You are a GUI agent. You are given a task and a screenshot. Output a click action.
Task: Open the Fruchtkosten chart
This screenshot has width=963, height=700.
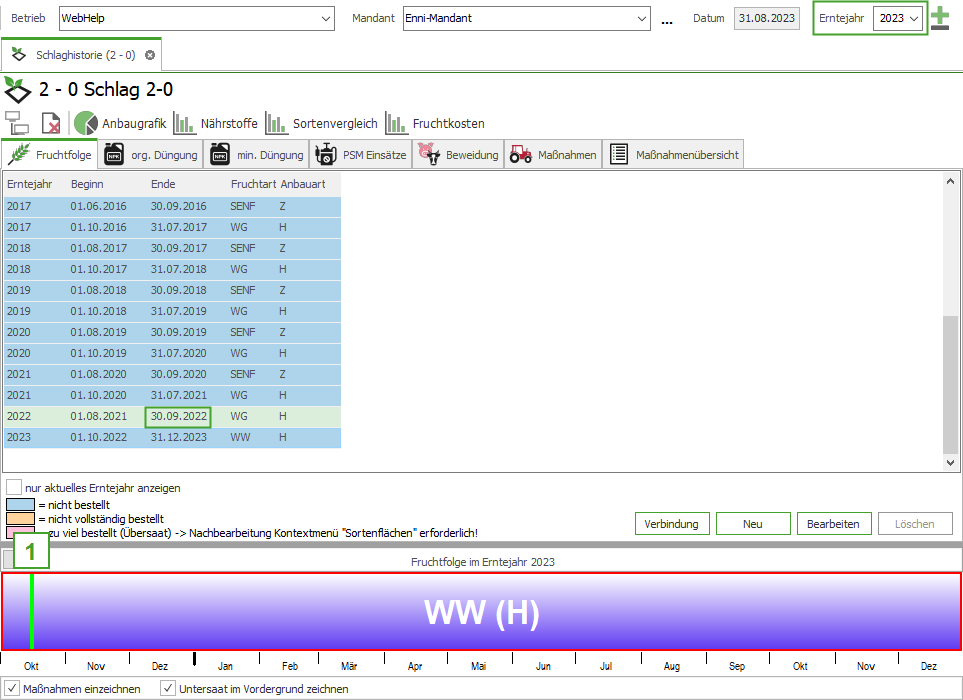pyautogui.click(x=435, y=123)
